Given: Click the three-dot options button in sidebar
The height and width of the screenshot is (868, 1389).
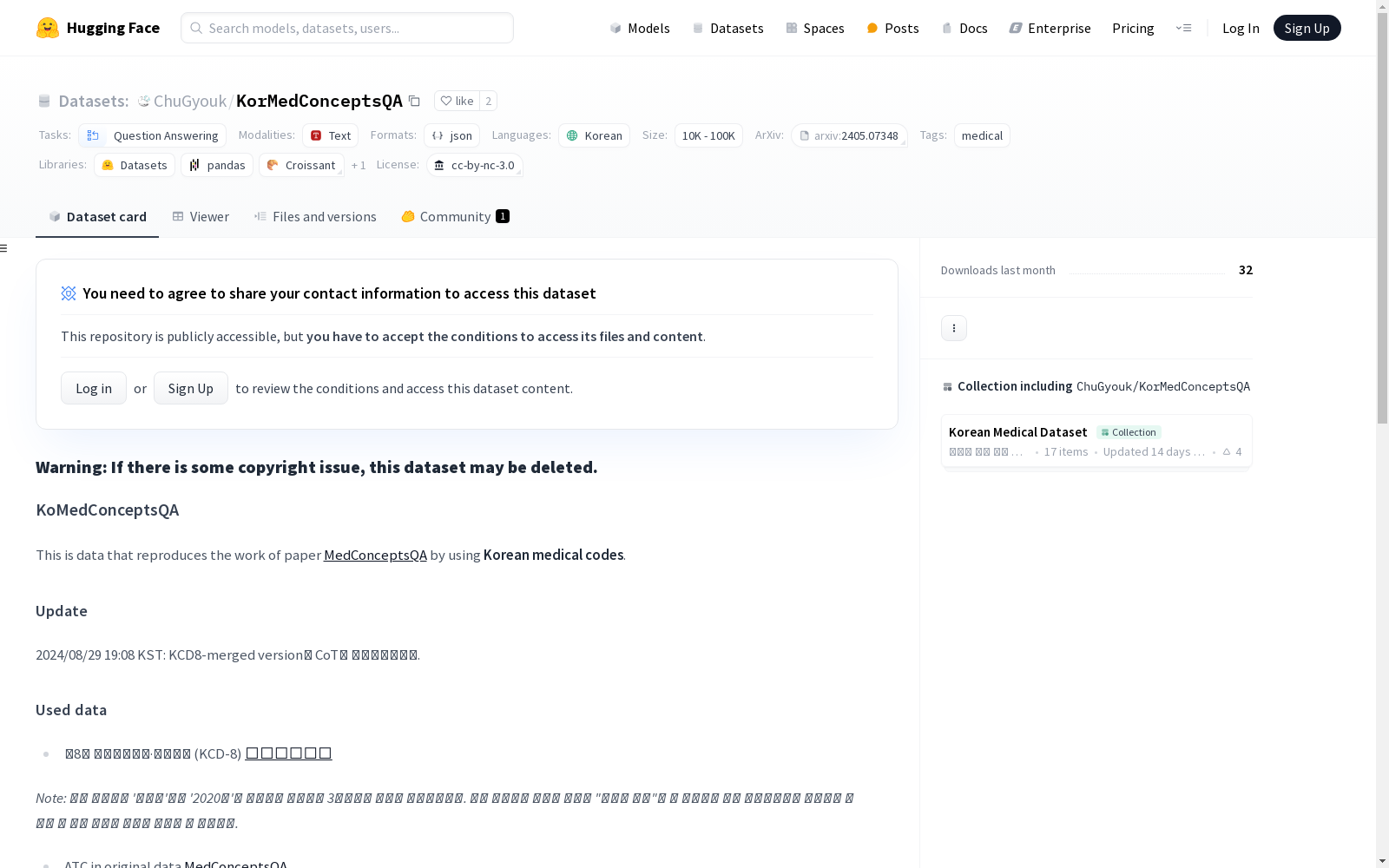Looking at the screenshot, I should tap(954, 328).
